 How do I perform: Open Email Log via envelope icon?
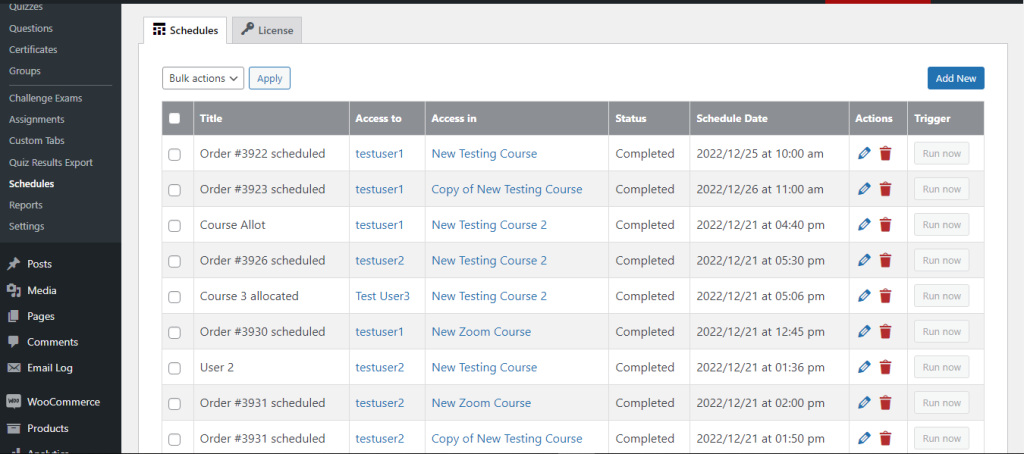click(x=13, y=368)
